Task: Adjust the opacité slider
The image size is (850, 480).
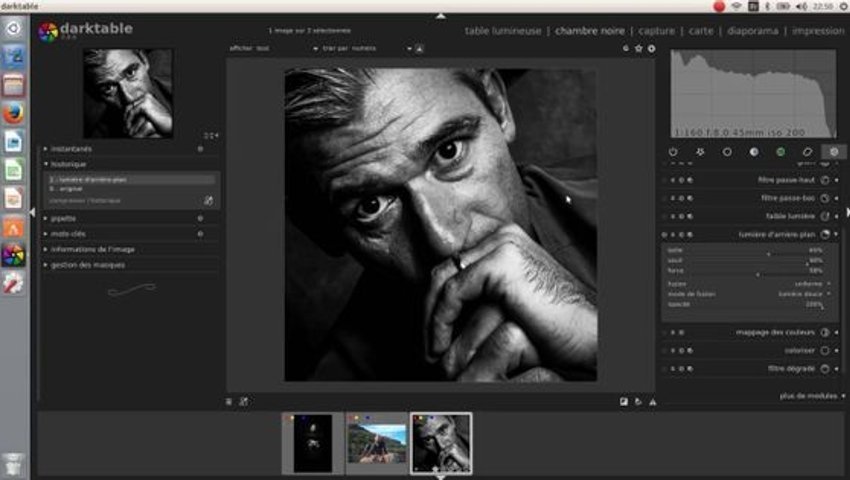Action: (x=746, y=304)
